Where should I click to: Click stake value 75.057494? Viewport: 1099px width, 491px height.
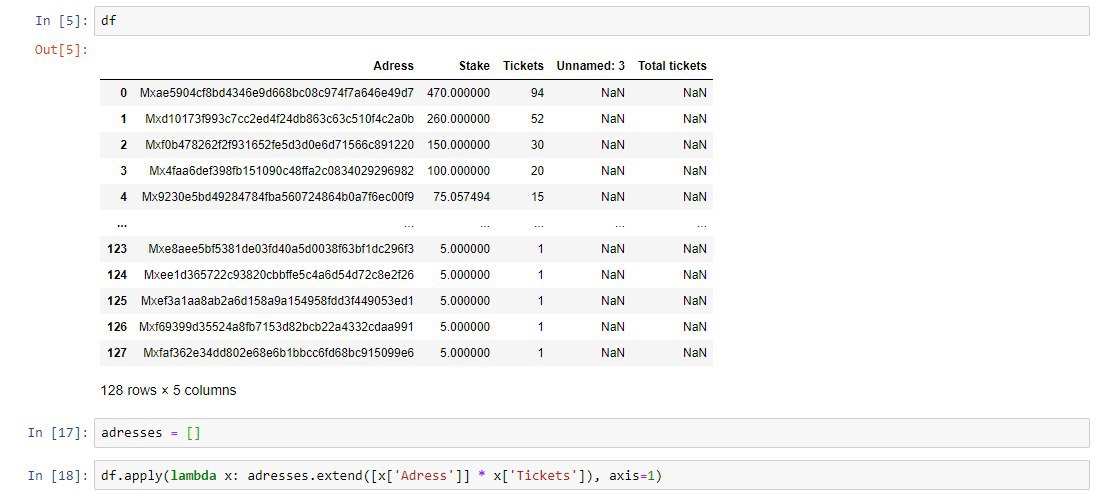pyautogui.click(x=461, y=197)
